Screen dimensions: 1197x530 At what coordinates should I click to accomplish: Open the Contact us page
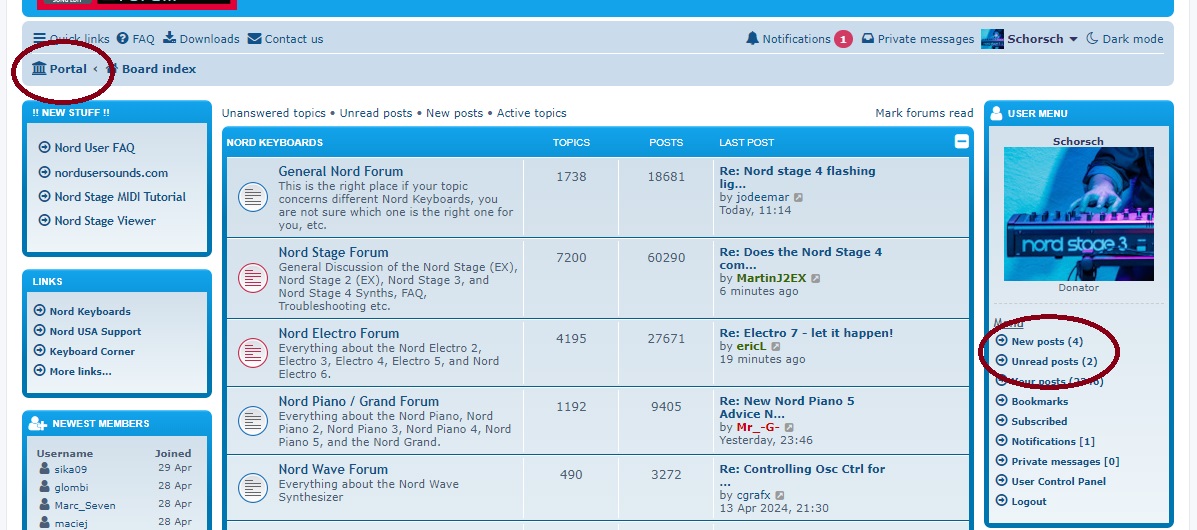[x=286, y=39]
